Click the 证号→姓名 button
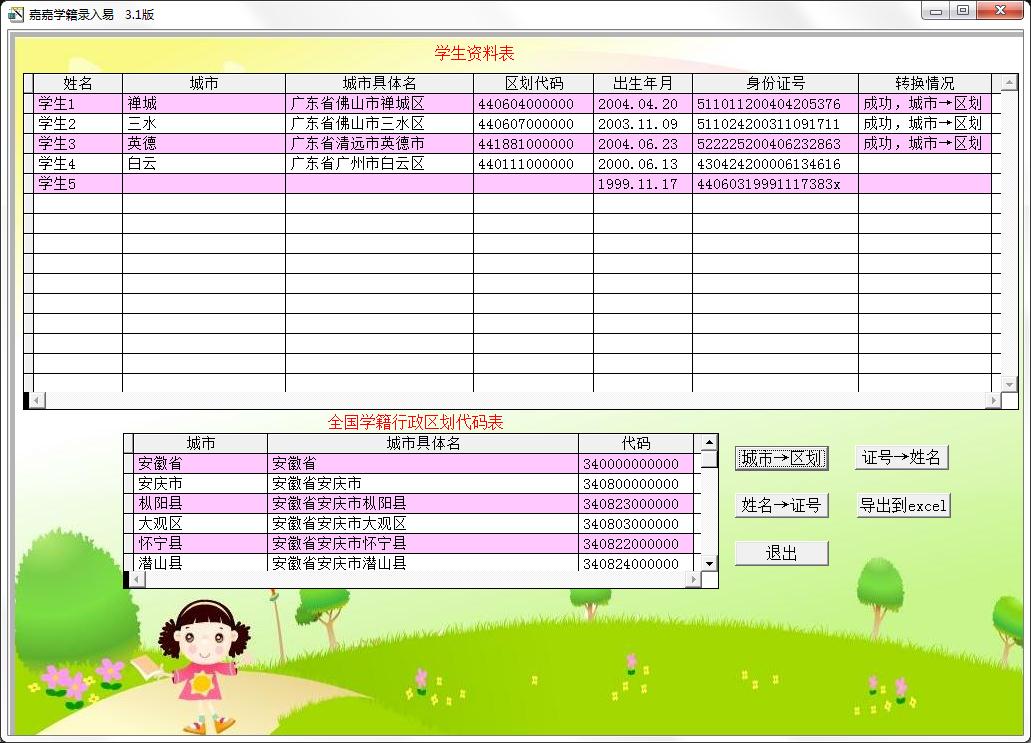 coord(901,457)
